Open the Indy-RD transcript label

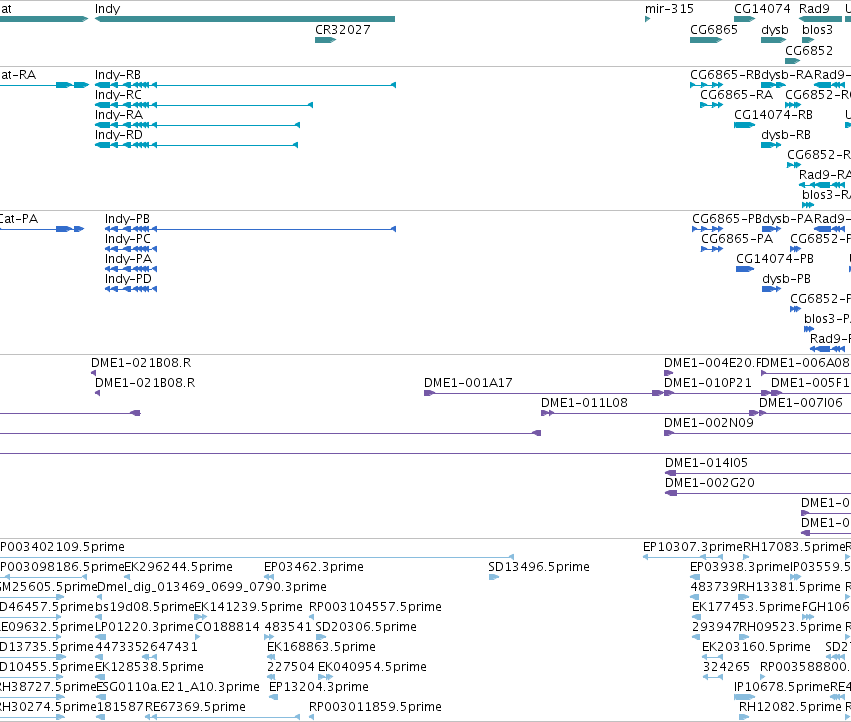pyautogui.click(x=118, y=135)
